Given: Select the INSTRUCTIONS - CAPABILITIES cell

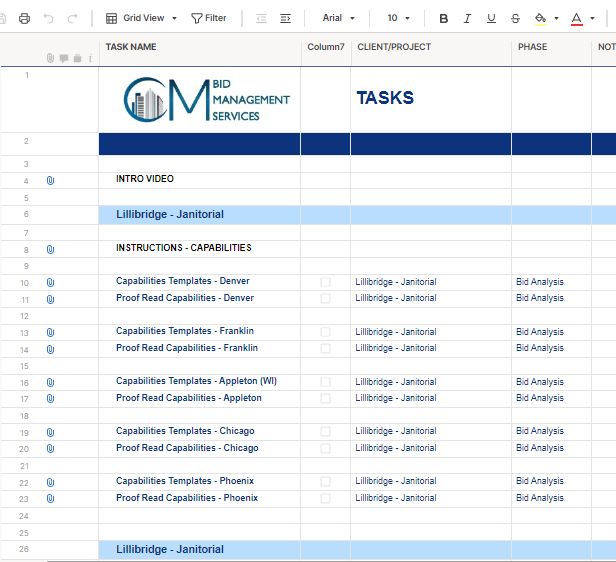Looking at the screenshot, I should (200, 249).
